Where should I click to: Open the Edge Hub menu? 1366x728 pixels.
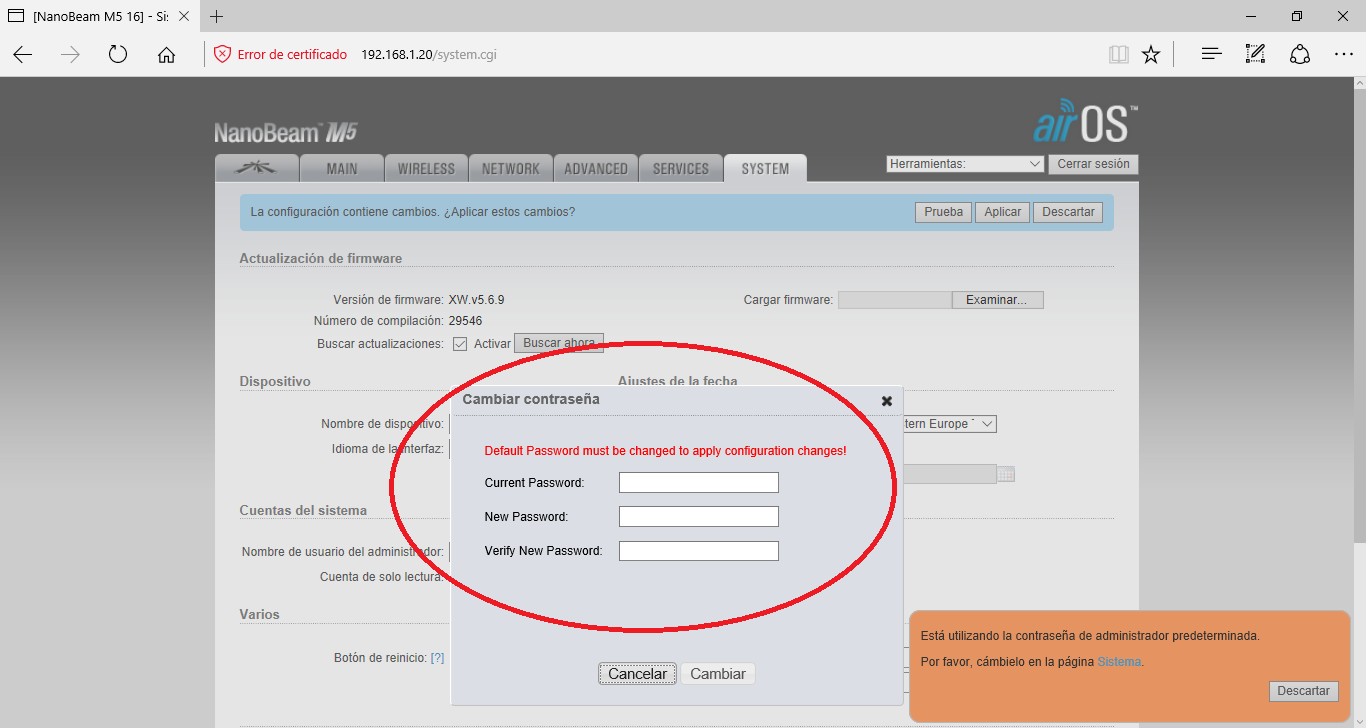click(x=1211, y=54)
